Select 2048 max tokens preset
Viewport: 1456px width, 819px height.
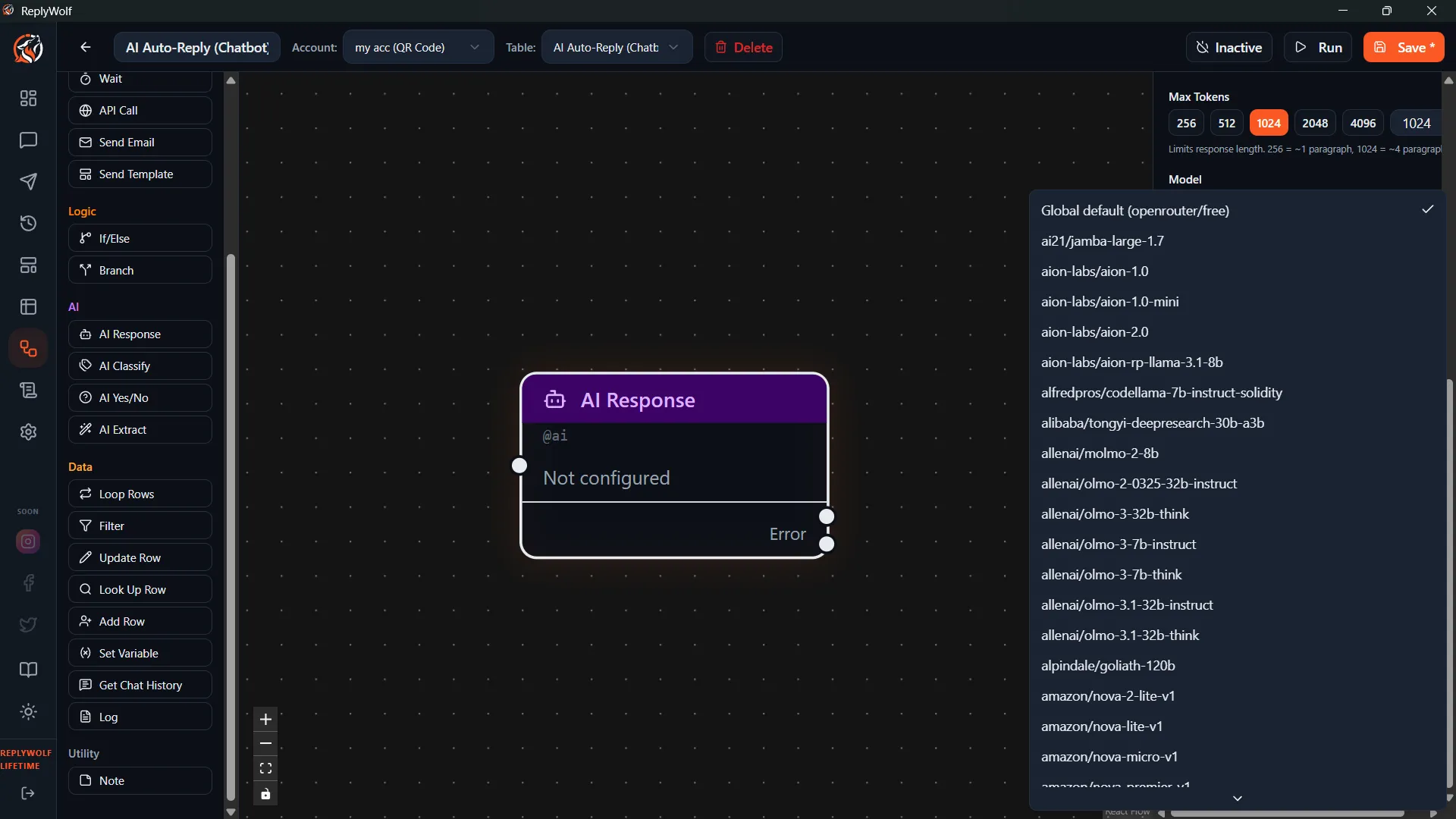(x=1315, y=123)
